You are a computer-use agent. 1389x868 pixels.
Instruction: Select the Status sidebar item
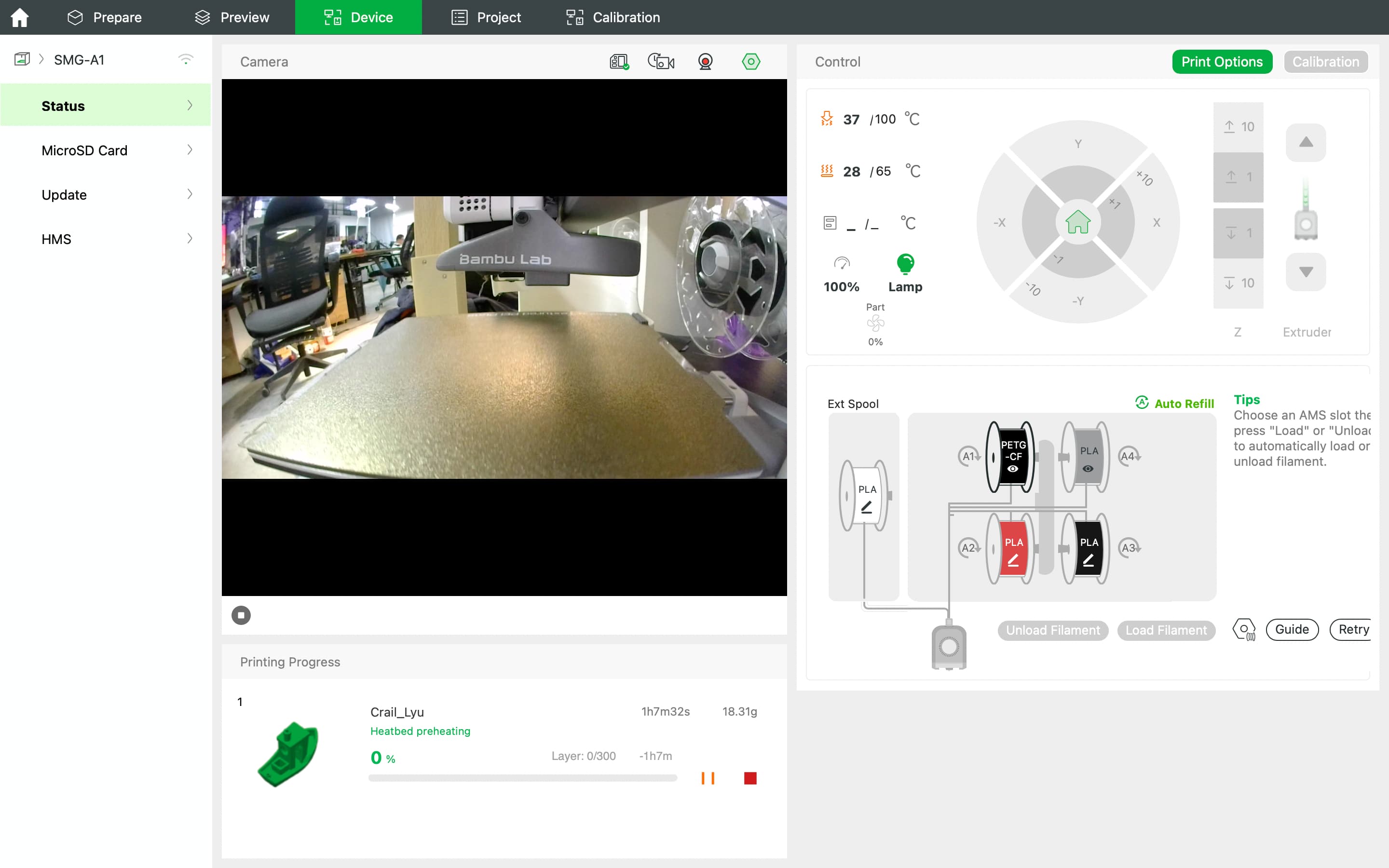tap(106, 105)
